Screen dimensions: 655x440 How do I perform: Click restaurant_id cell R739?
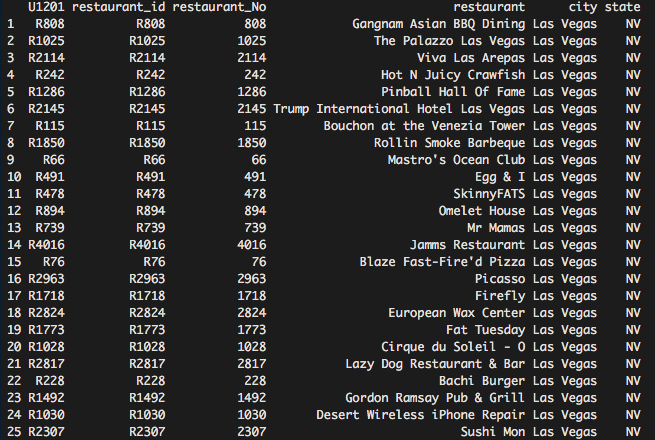(151, 228)
